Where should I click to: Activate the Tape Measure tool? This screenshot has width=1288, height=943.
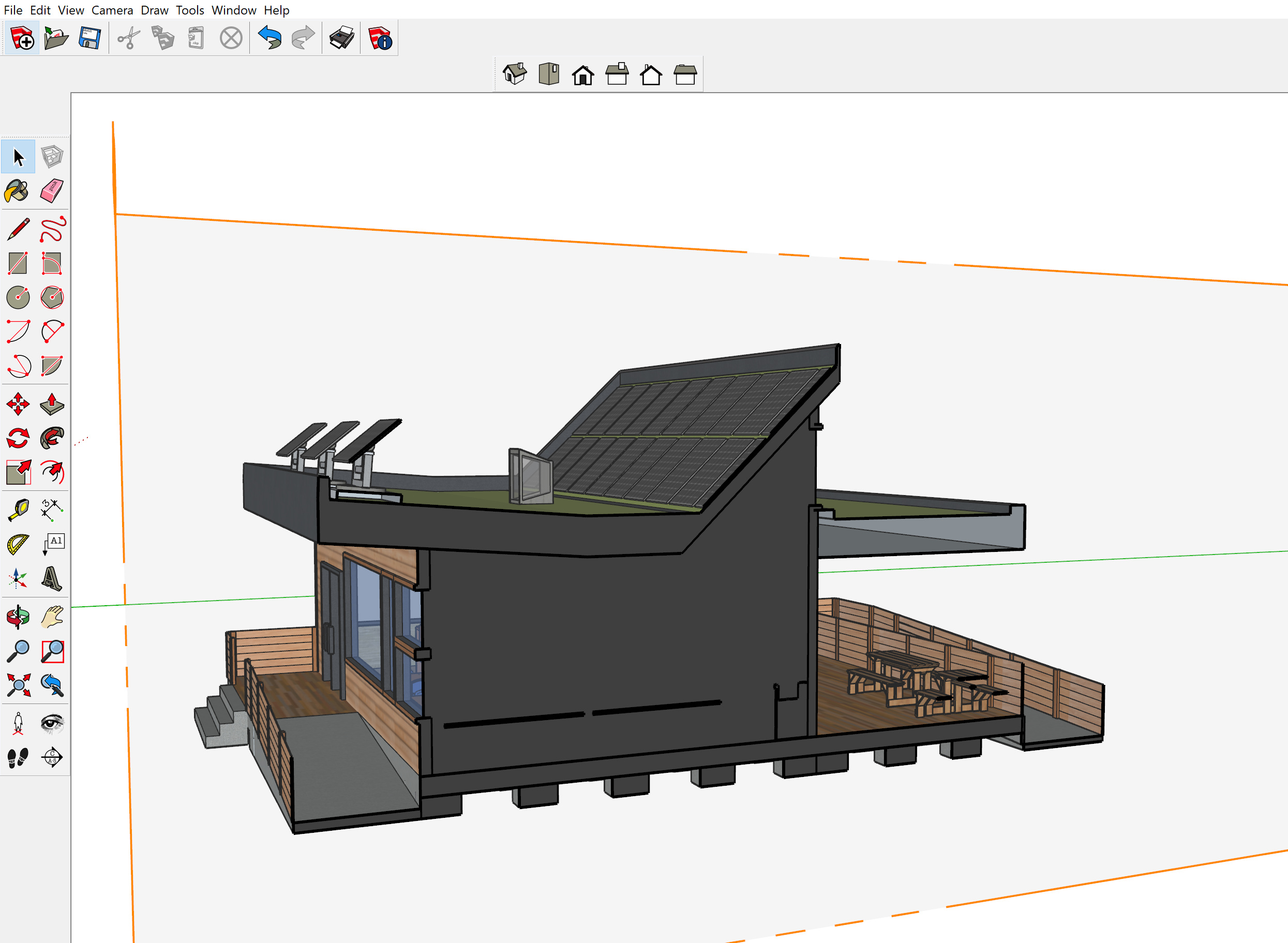click(x=18, y=510)
